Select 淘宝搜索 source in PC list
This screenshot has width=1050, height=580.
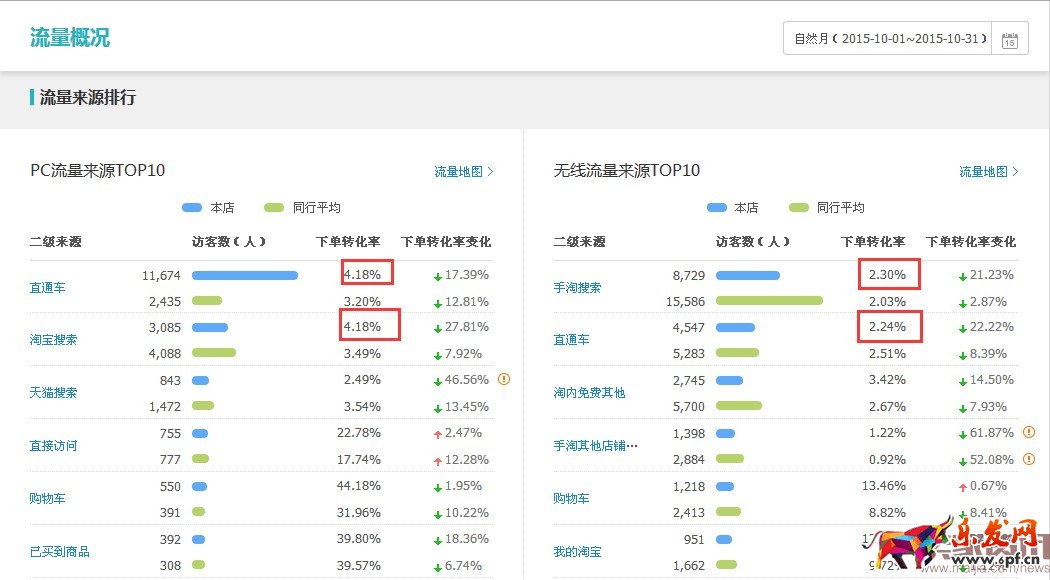point(53,340)
